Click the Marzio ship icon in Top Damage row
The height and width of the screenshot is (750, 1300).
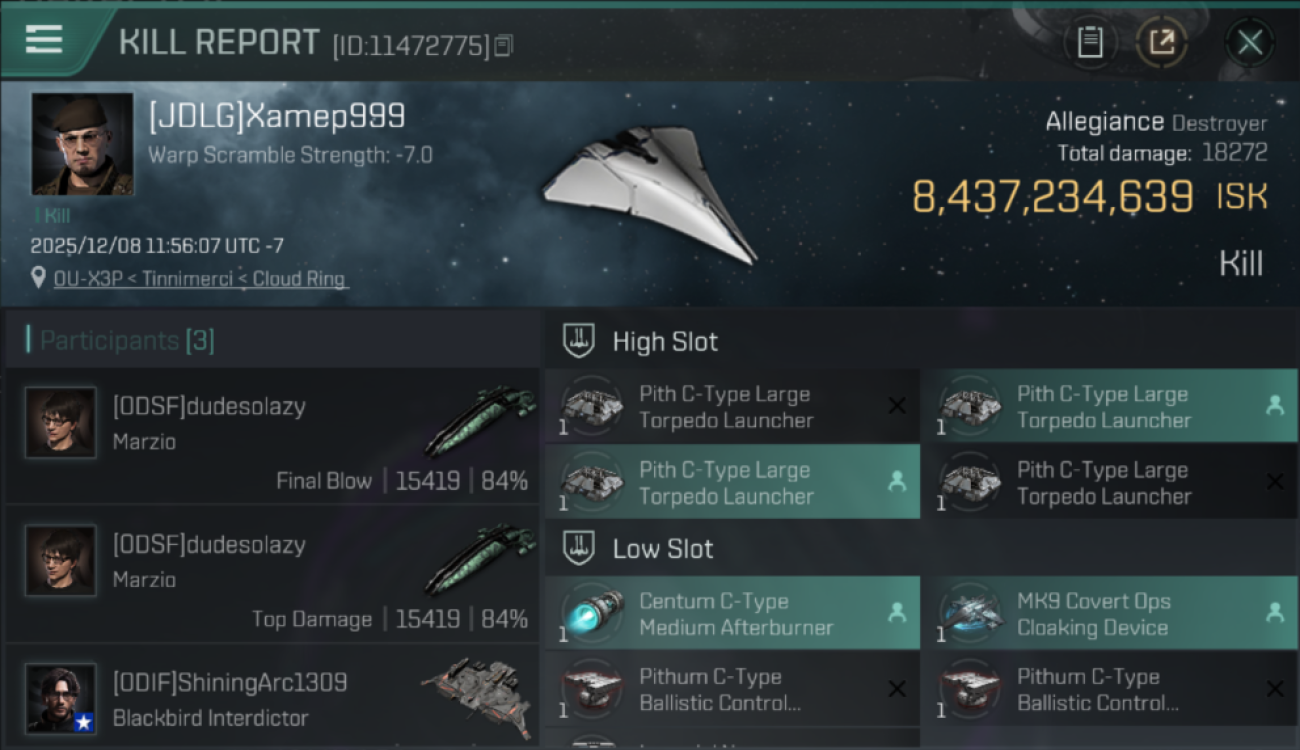click(480, 560)
